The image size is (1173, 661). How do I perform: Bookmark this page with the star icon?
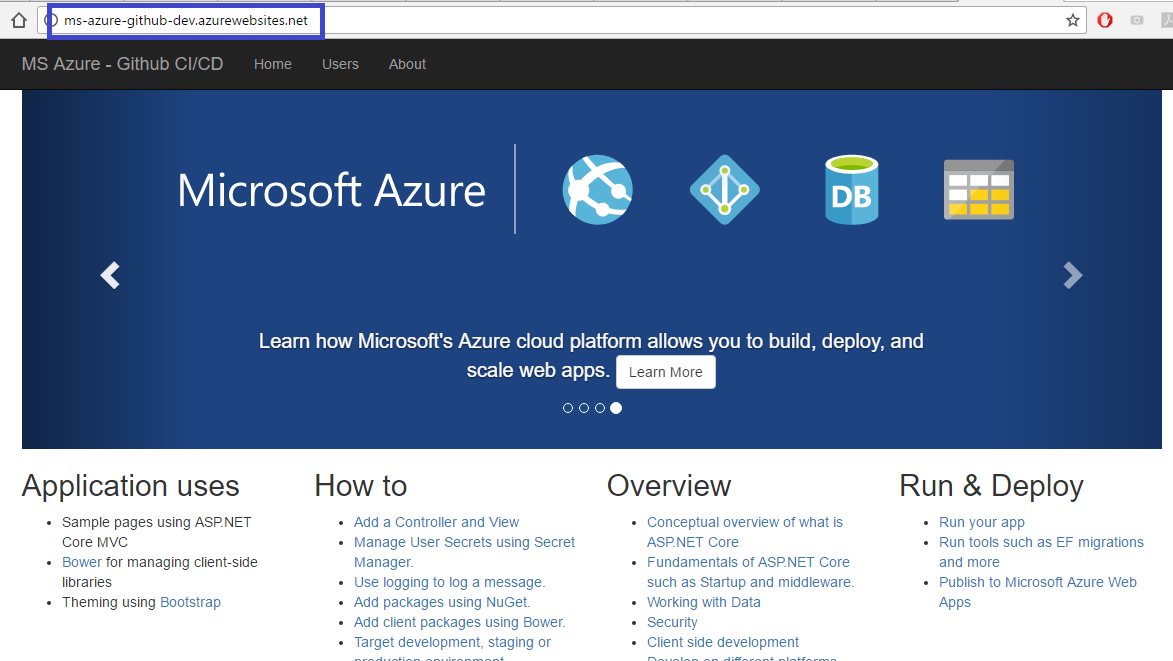(1073, 20)
